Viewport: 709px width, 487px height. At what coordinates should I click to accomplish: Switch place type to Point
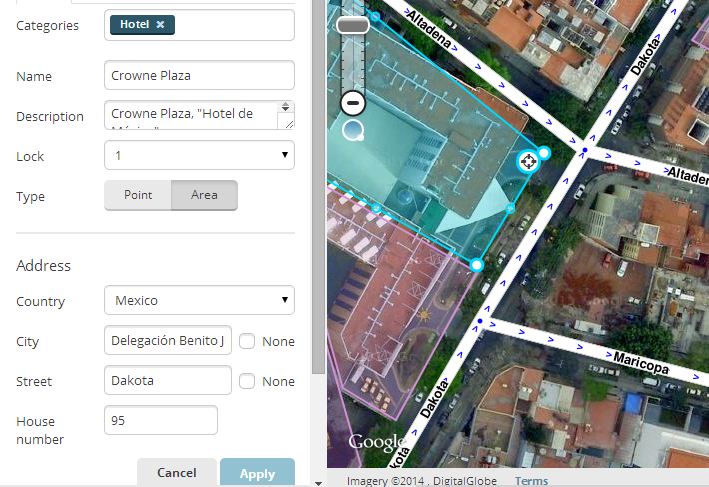pyautogui.click(x=138, y=195)
